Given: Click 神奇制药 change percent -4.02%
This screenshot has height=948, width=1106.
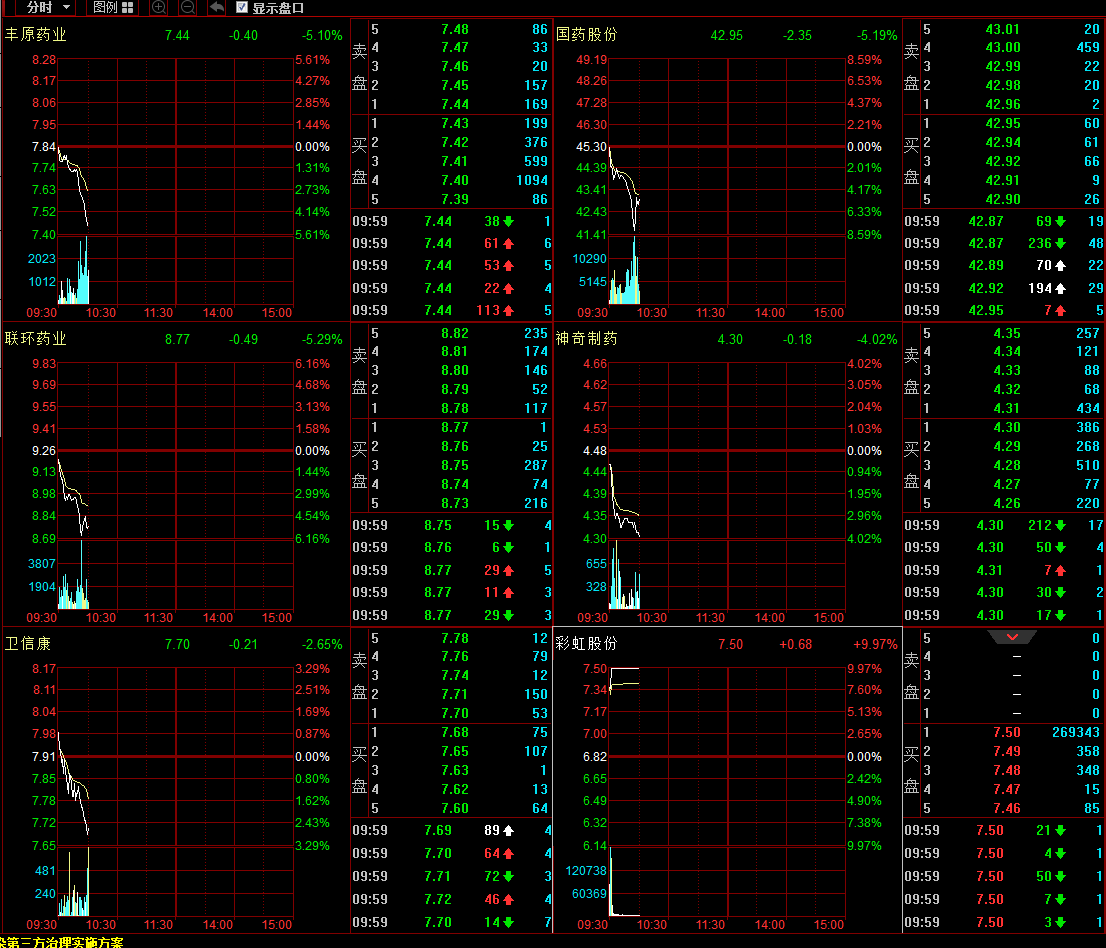Looking at the screenshot, I should click(x=877, y=339).
